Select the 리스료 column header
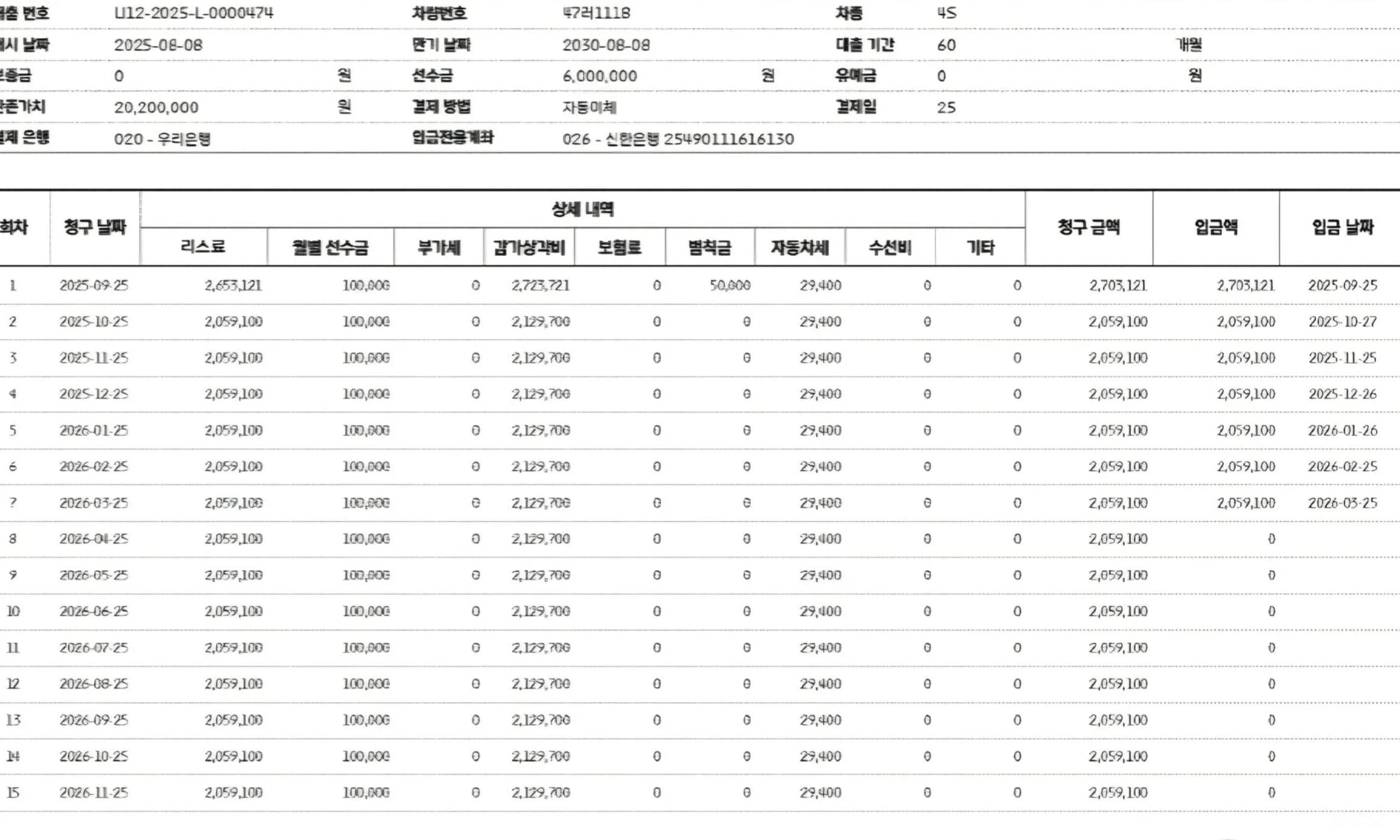This screenshot has width=1400, height=840. 203,247
